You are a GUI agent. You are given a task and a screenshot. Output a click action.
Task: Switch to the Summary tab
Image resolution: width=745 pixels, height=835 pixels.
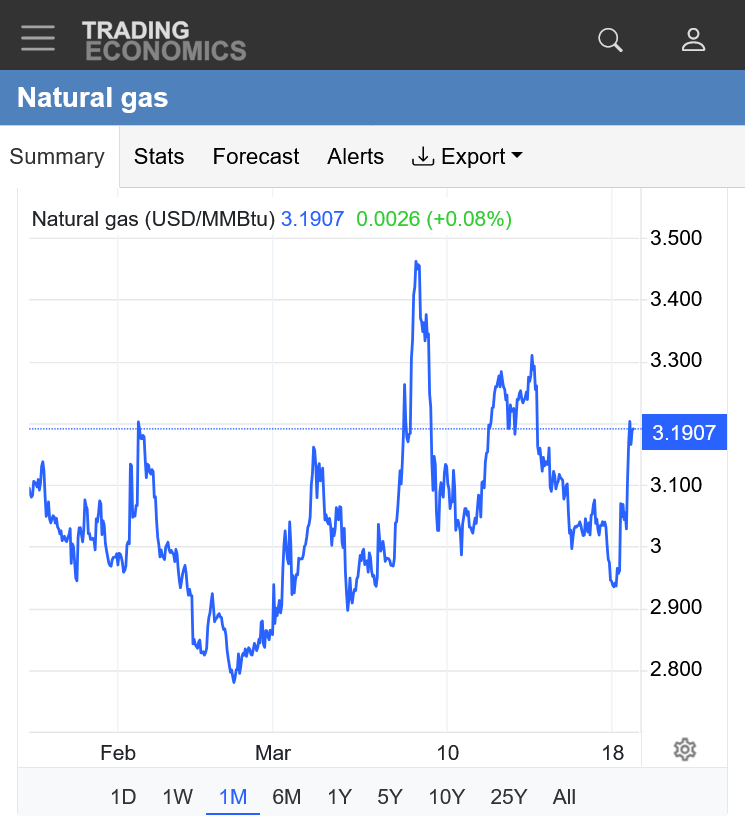pos(57,157)
